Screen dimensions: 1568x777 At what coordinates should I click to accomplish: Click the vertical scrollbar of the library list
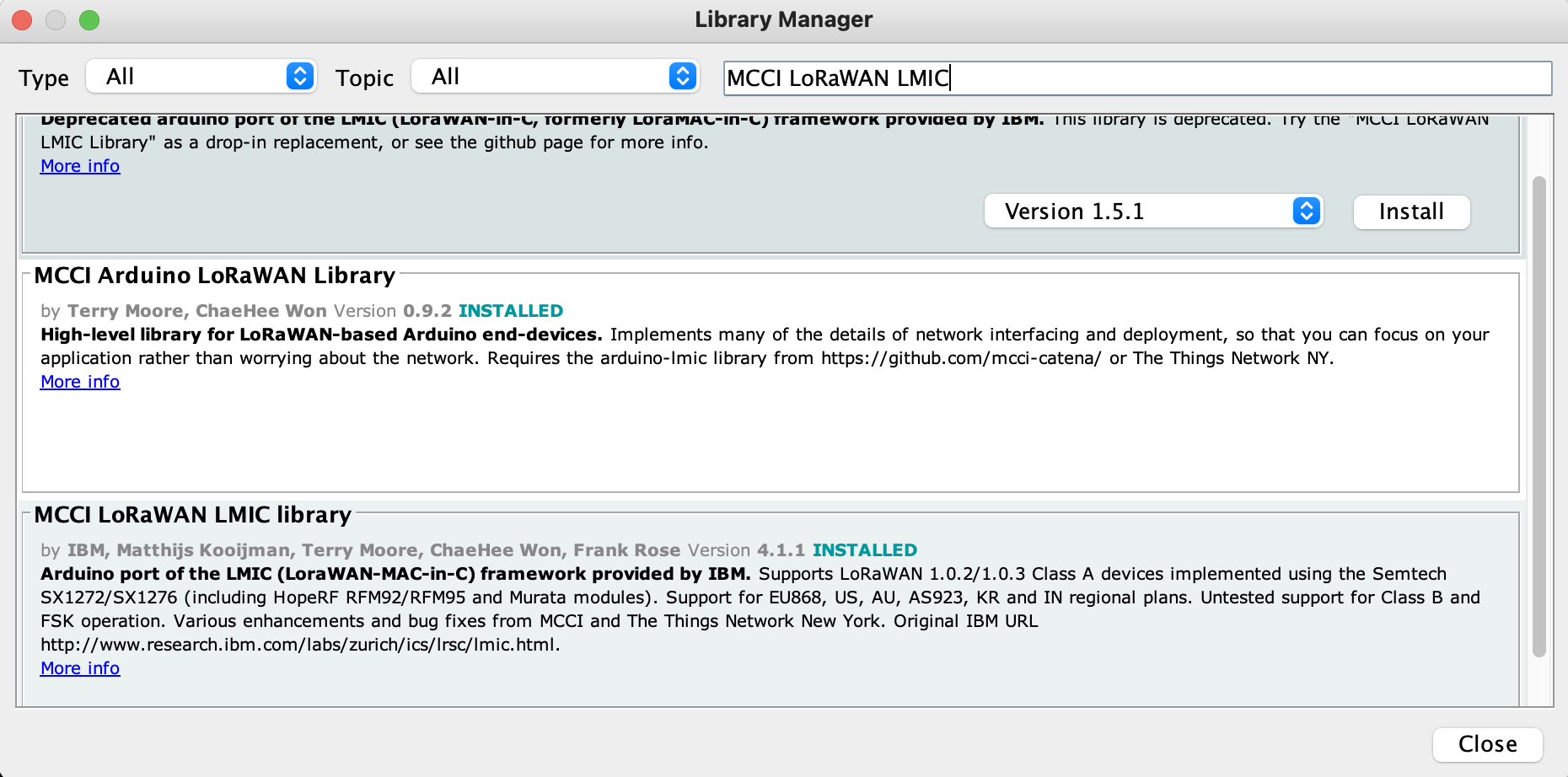[x=1538, y=416]
